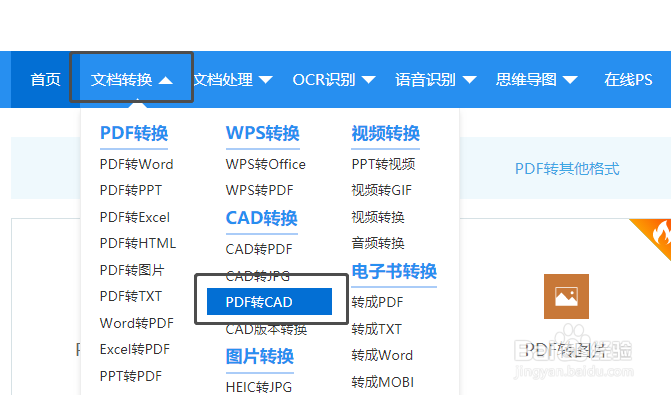This screenshot has width=671, height=395.
Task: Choose PDF转TXT from the menu
Action: (x=131, y=296)
